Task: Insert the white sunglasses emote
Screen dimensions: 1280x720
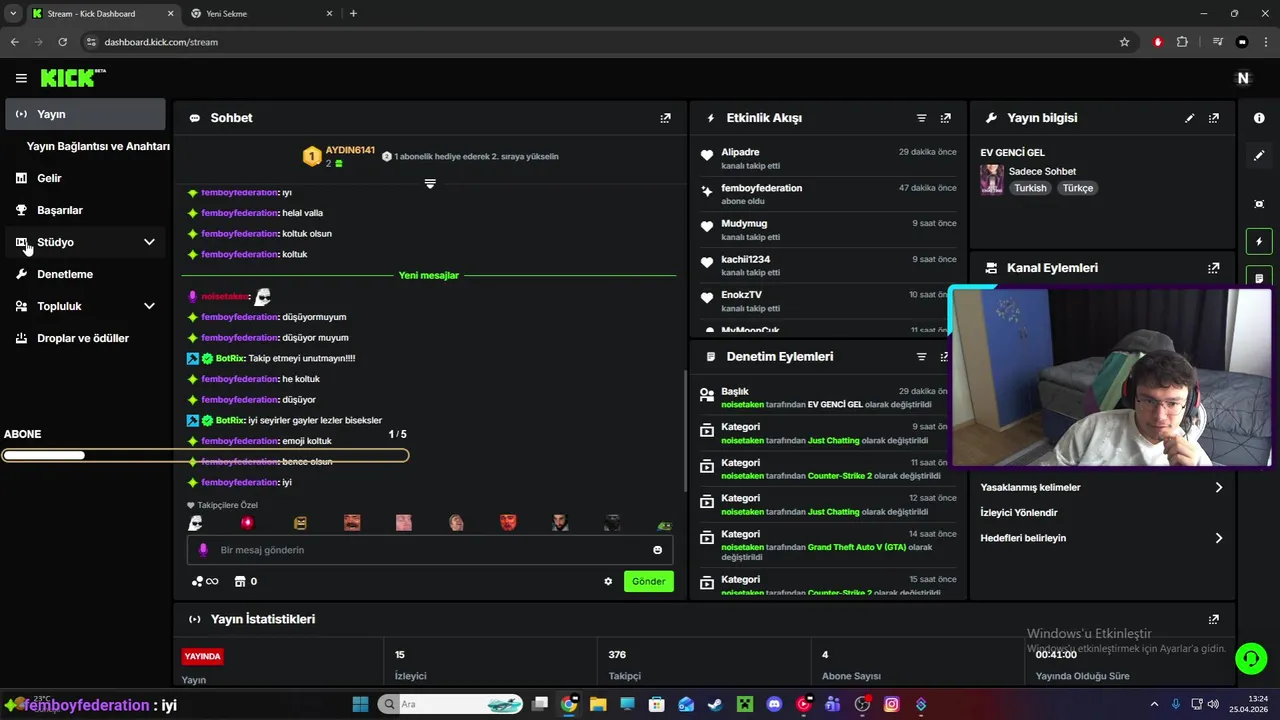Action: (195, 523)
